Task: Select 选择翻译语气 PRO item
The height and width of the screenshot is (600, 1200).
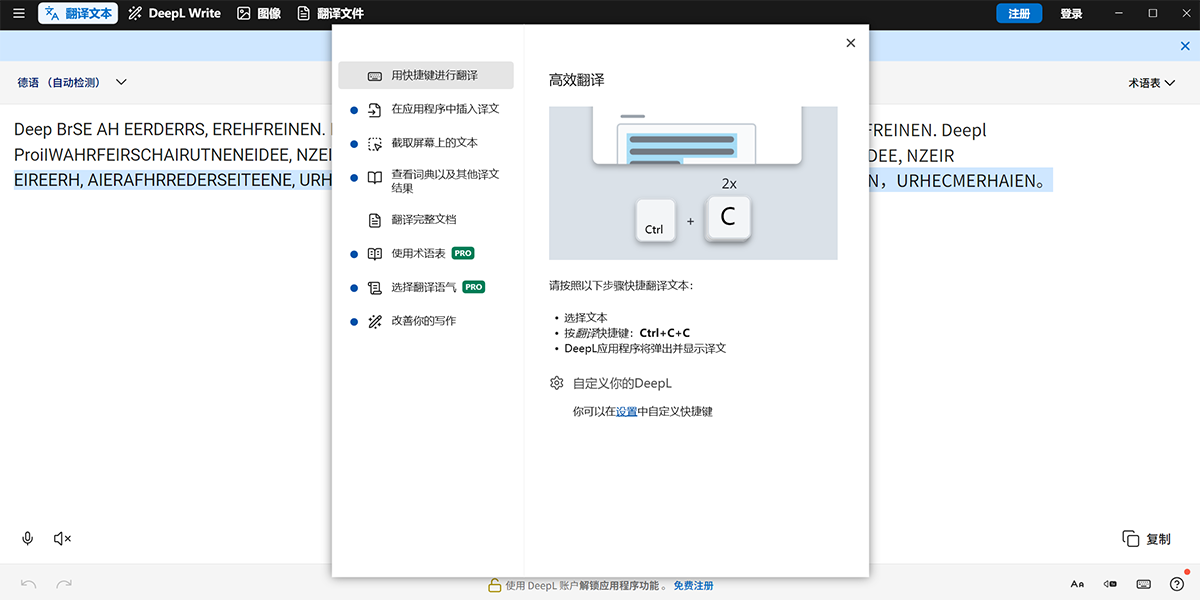Action: coord(426,287)
